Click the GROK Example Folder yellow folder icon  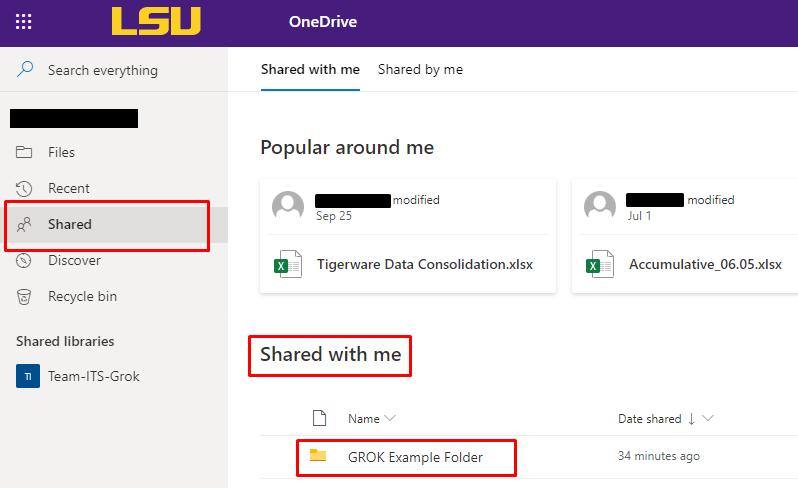[318, 455]
